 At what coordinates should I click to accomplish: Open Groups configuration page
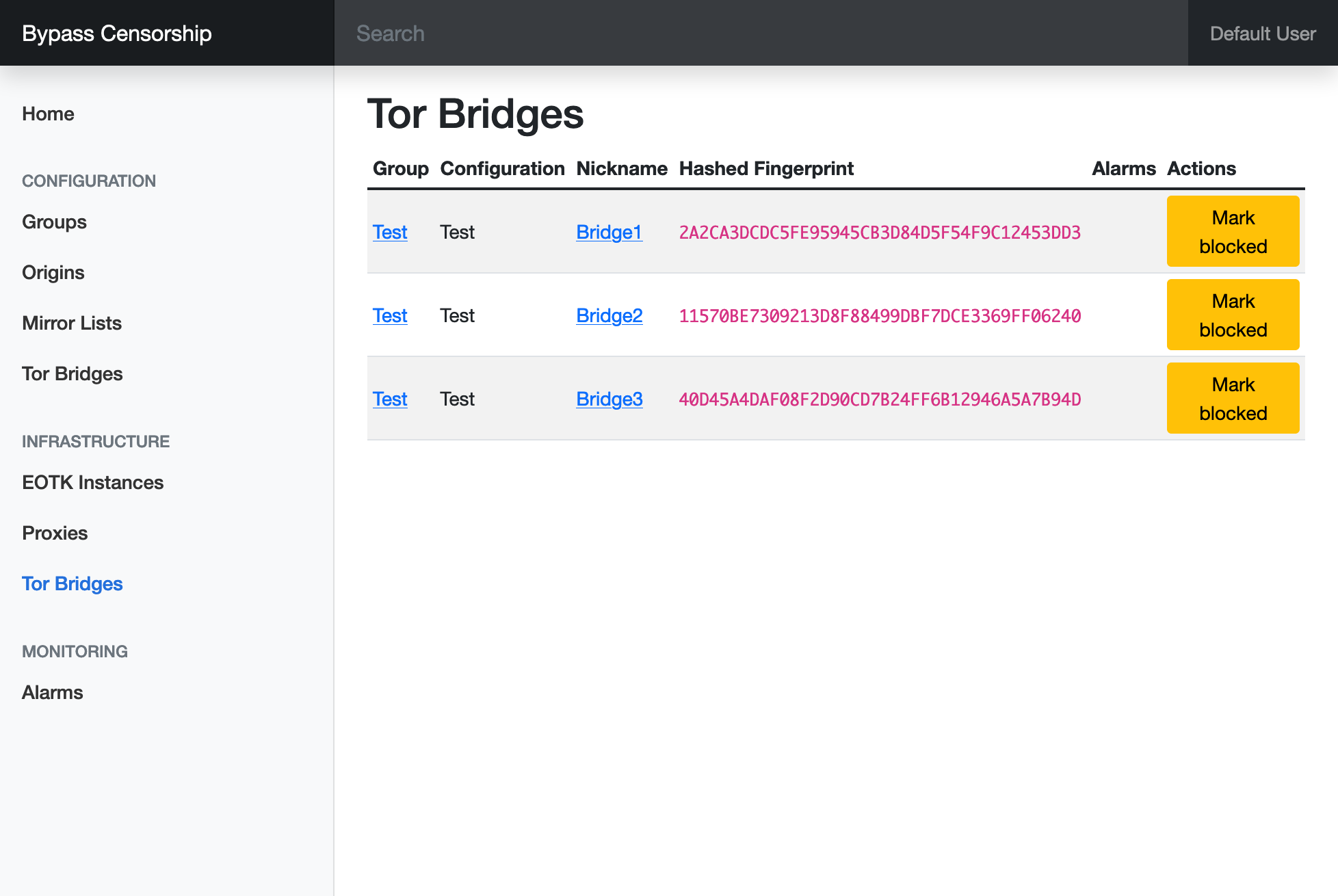point(54,222)
